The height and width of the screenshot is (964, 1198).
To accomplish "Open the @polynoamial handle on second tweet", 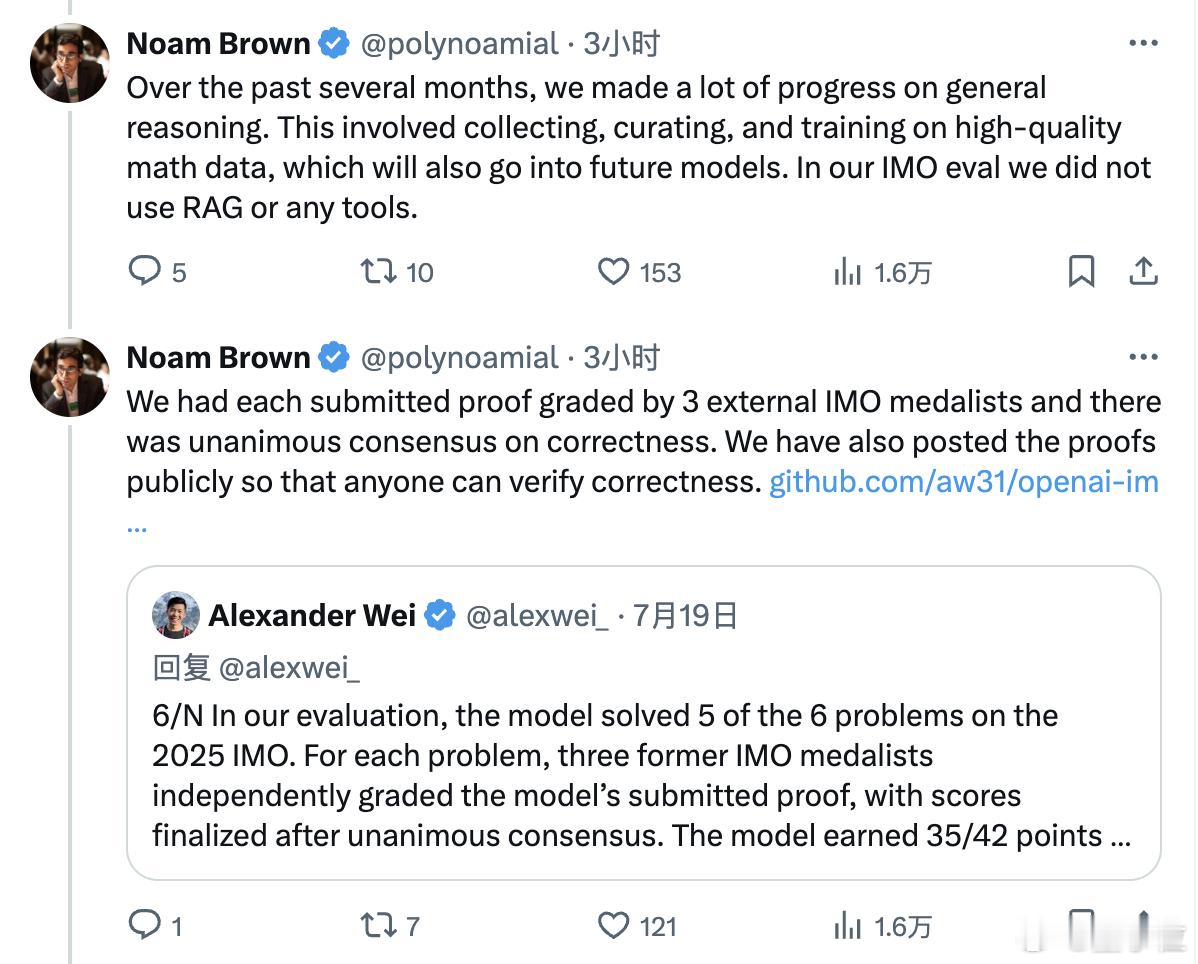I will pyautogui.click(x=459, y=357).
